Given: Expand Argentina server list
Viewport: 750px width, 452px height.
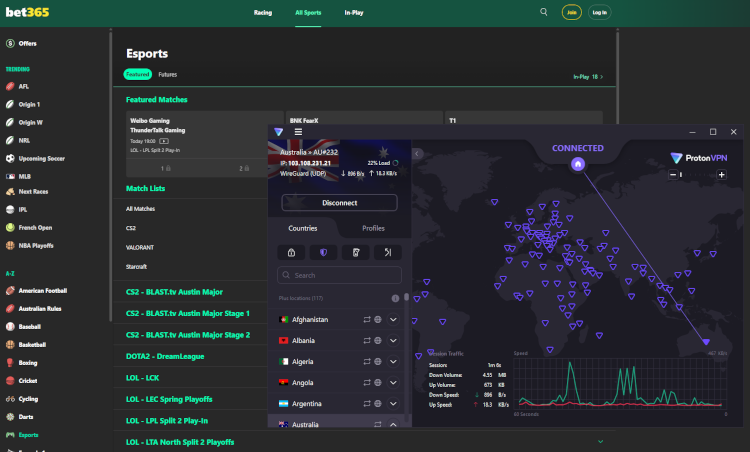Looking at the screenshot, I should (x=393, y=404).
